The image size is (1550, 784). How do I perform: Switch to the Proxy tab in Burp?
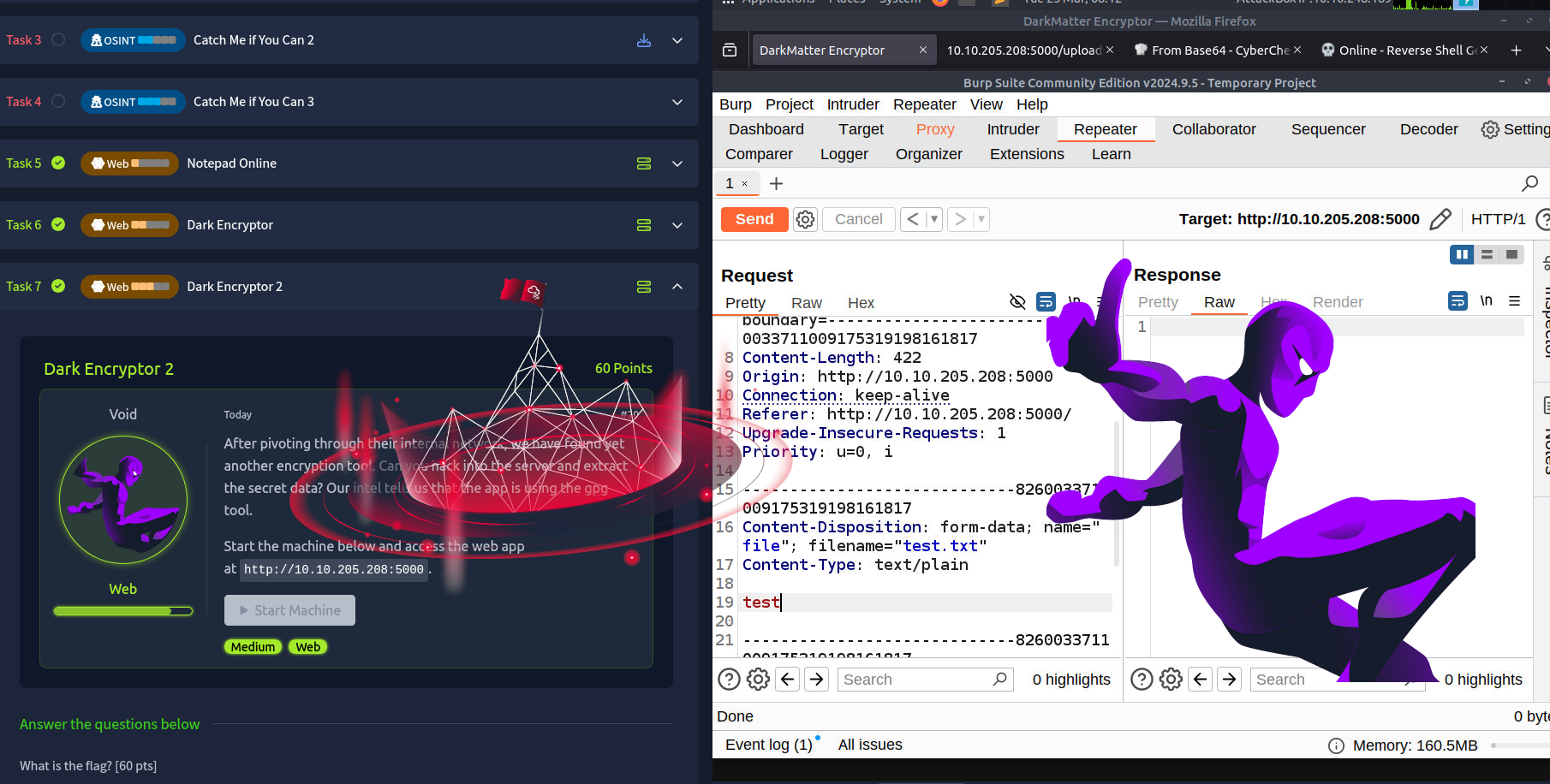tap(934, 129)
